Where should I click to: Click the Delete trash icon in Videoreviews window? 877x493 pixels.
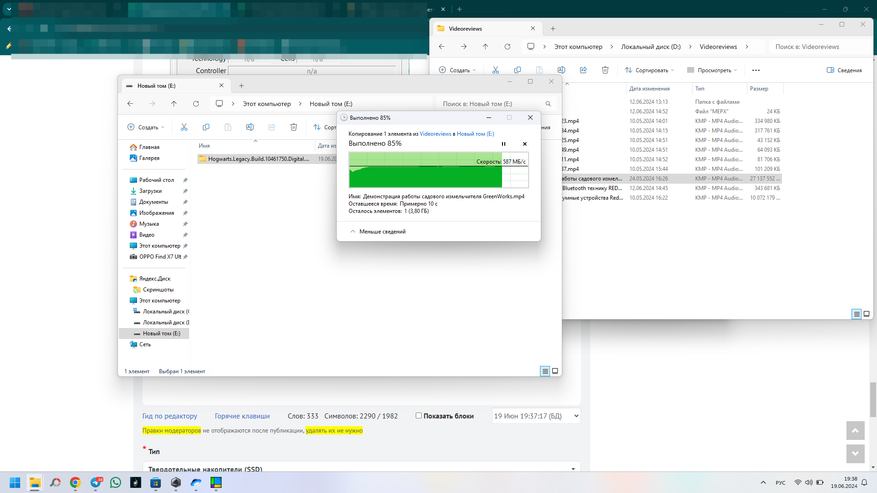tap(605, 71)
